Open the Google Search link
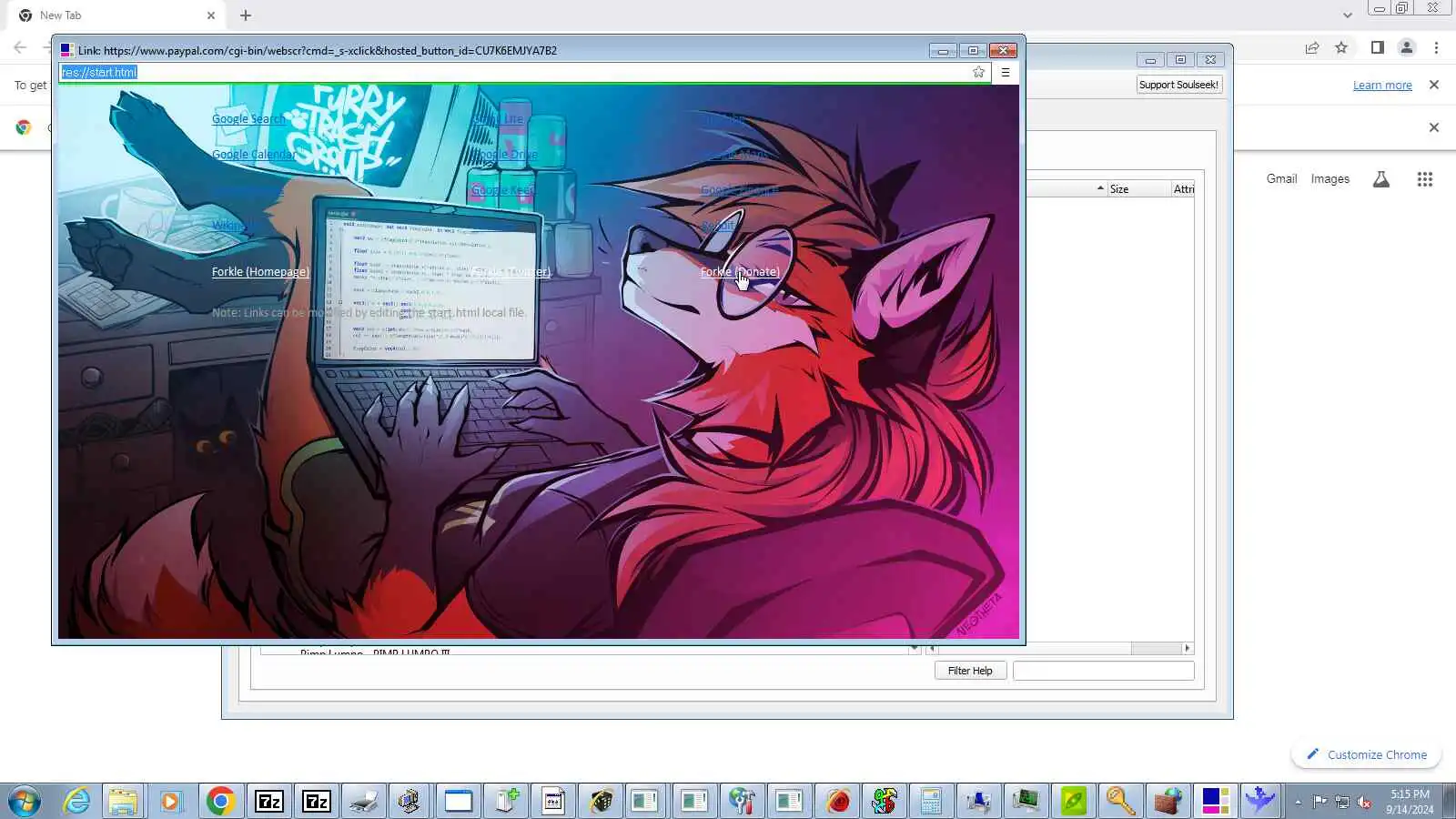1456x819 pixels. click(x=248, y=118)
